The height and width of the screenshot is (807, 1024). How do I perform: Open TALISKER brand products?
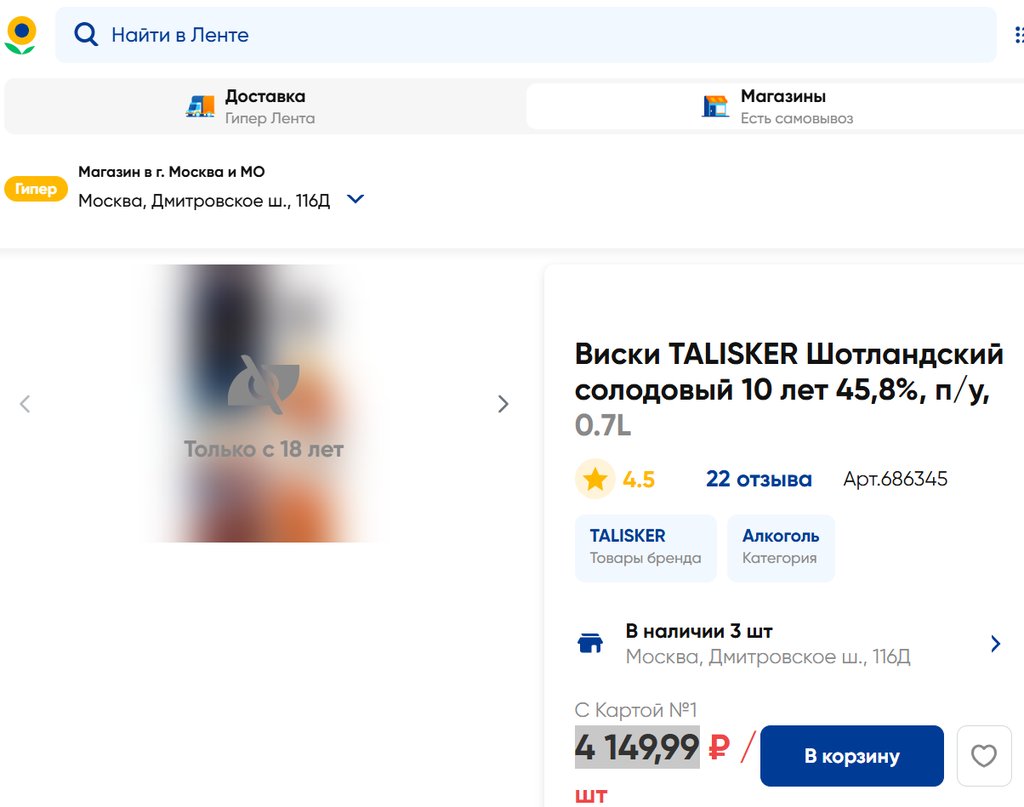tap(645, 546)
